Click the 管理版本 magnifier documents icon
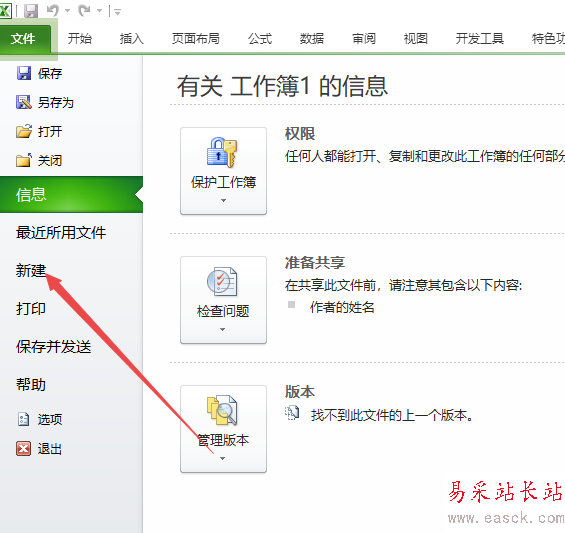565x533 pixels. click(x=222, y=410)
